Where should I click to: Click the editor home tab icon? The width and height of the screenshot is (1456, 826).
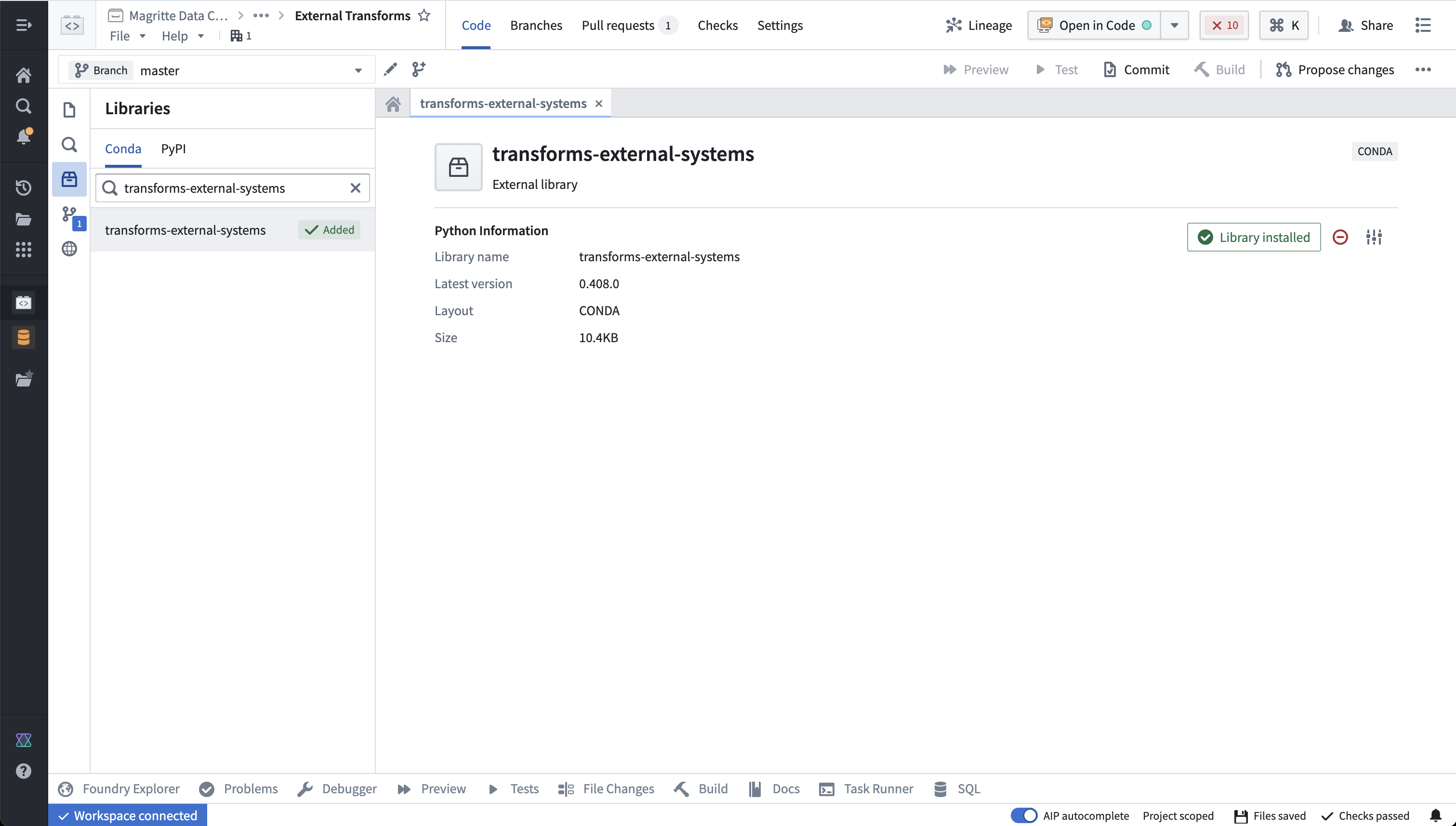[393, 103]
